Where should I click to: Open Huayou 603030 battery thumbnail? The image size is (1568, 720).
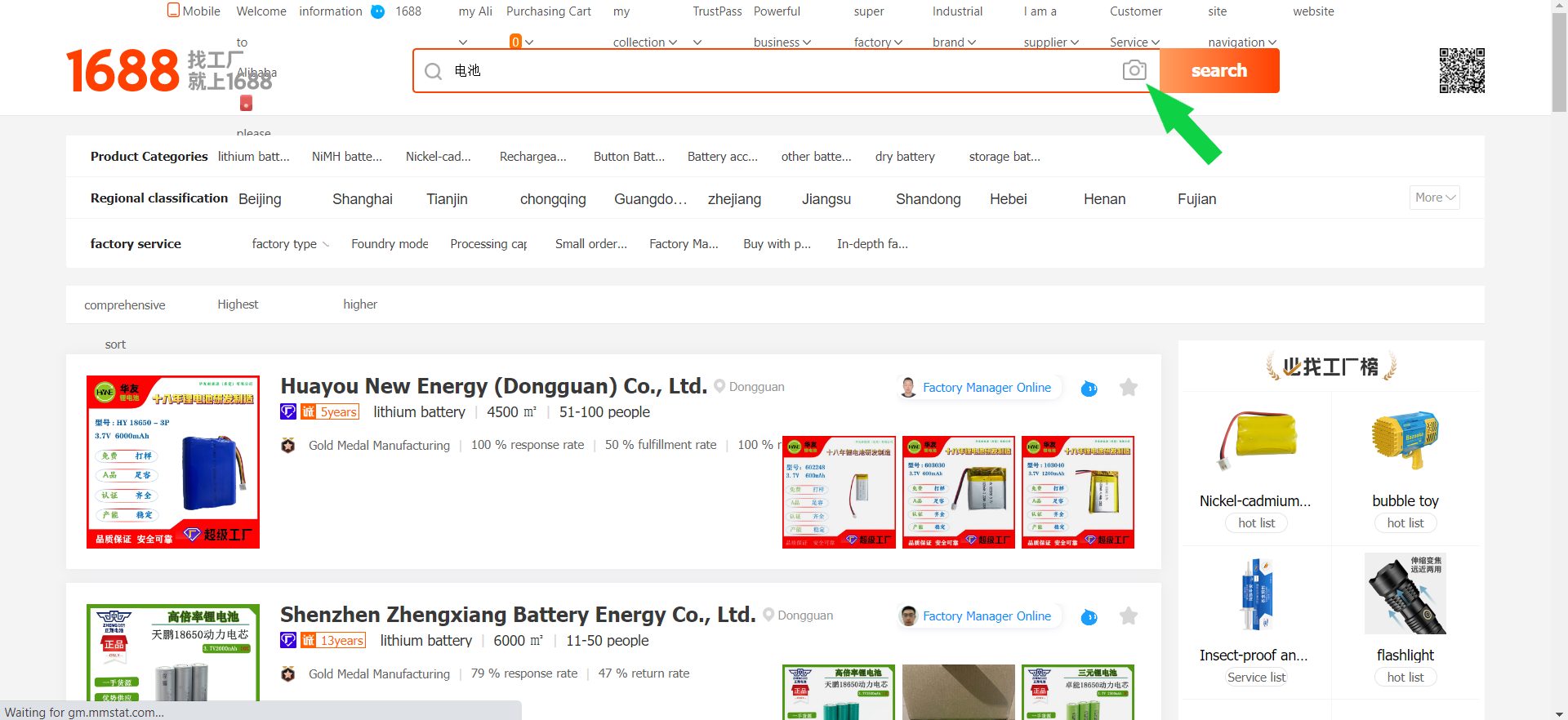959,492
